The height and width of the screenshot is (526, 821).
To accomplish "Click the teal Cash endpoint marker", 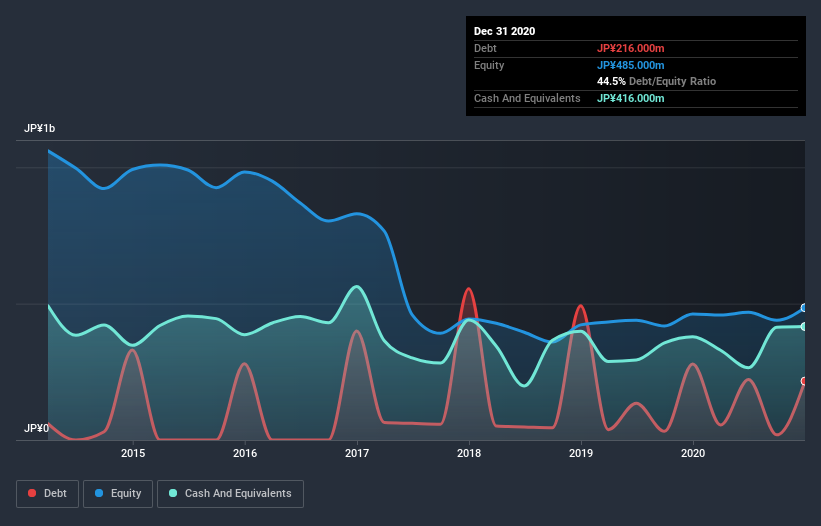I will click(x=804, y=327).
